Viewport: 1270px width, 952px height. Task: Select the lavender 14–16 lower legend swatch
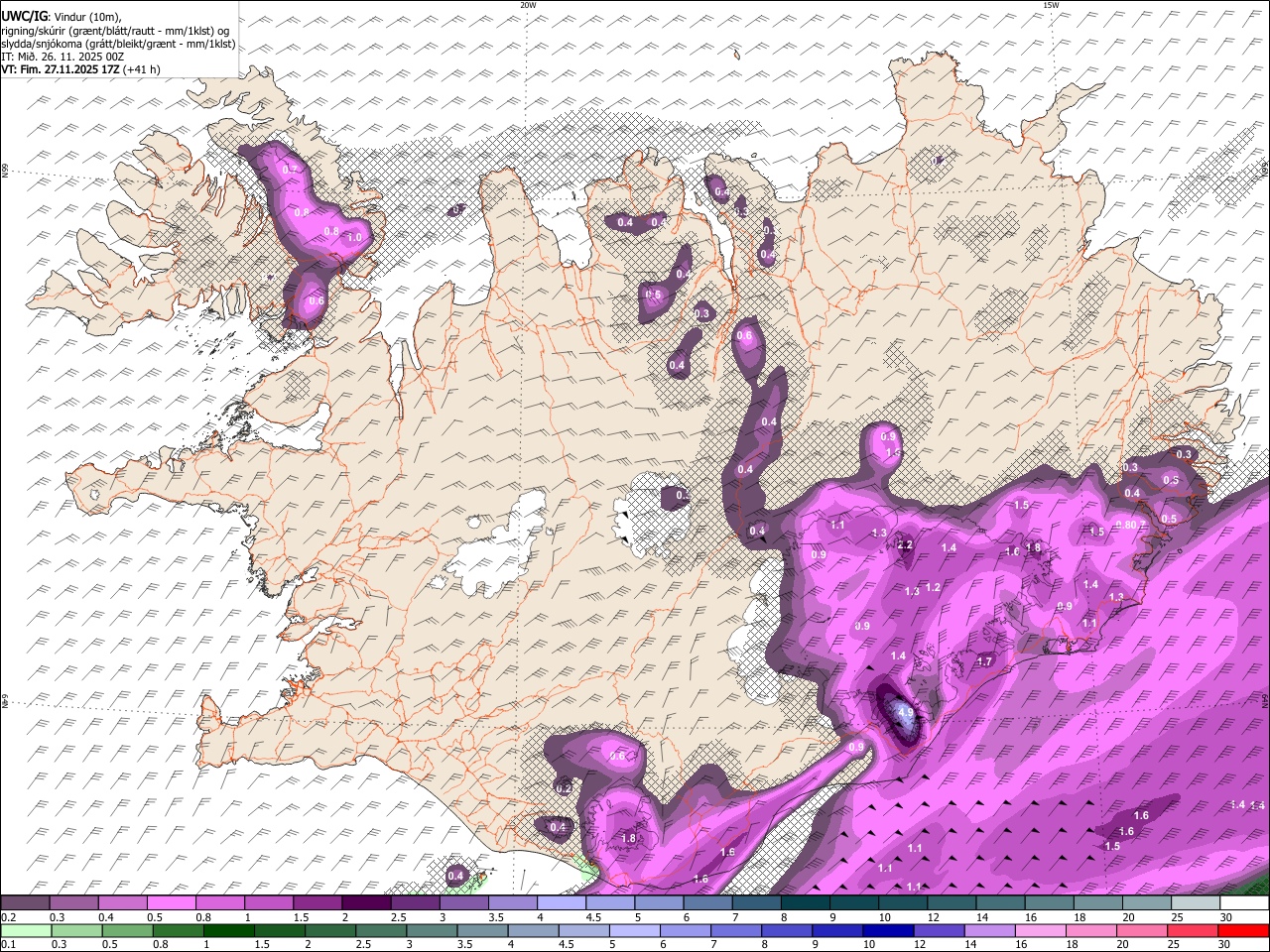(x=990, y=931)
